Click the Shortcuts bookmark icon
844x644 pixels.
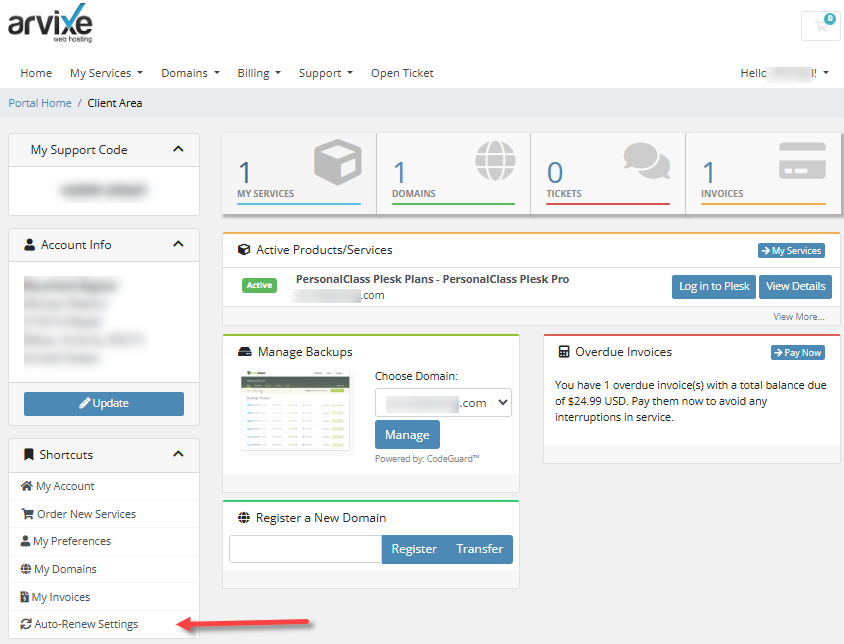[x=29, y=454]
